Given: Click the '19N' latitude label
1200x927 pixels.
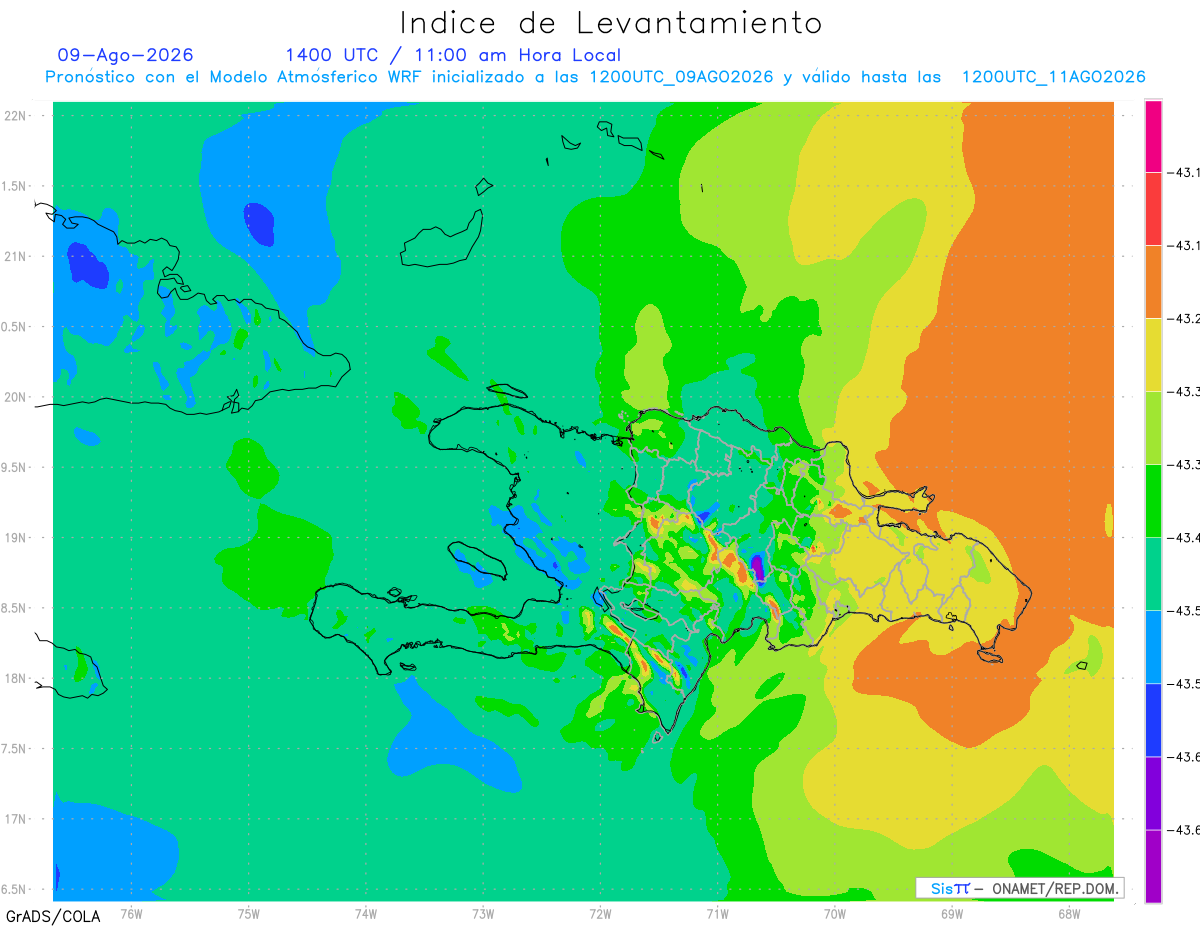Looking at the screenshot, I should click(x=16, y=538).
